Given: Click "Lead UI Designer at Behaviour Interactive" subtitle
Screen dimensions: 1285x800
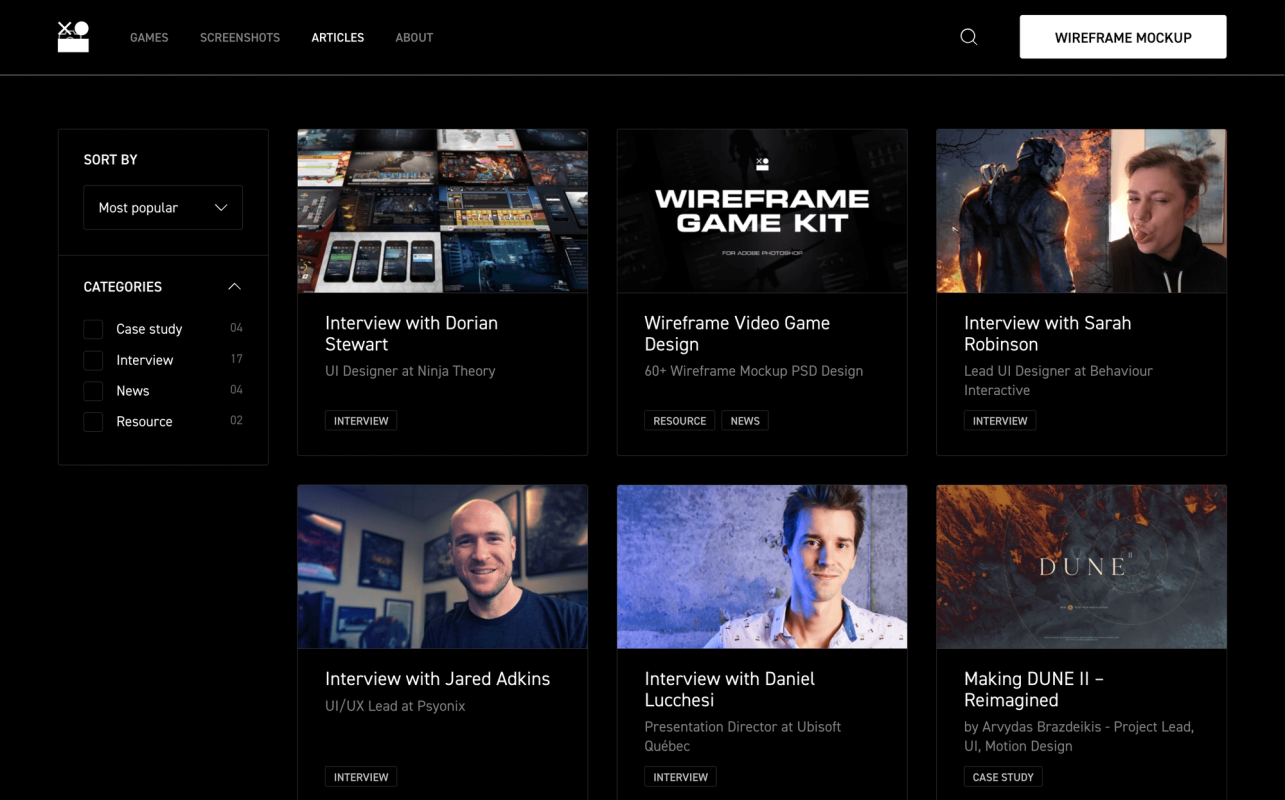Looking at the screenshot, I should 1058,381.
